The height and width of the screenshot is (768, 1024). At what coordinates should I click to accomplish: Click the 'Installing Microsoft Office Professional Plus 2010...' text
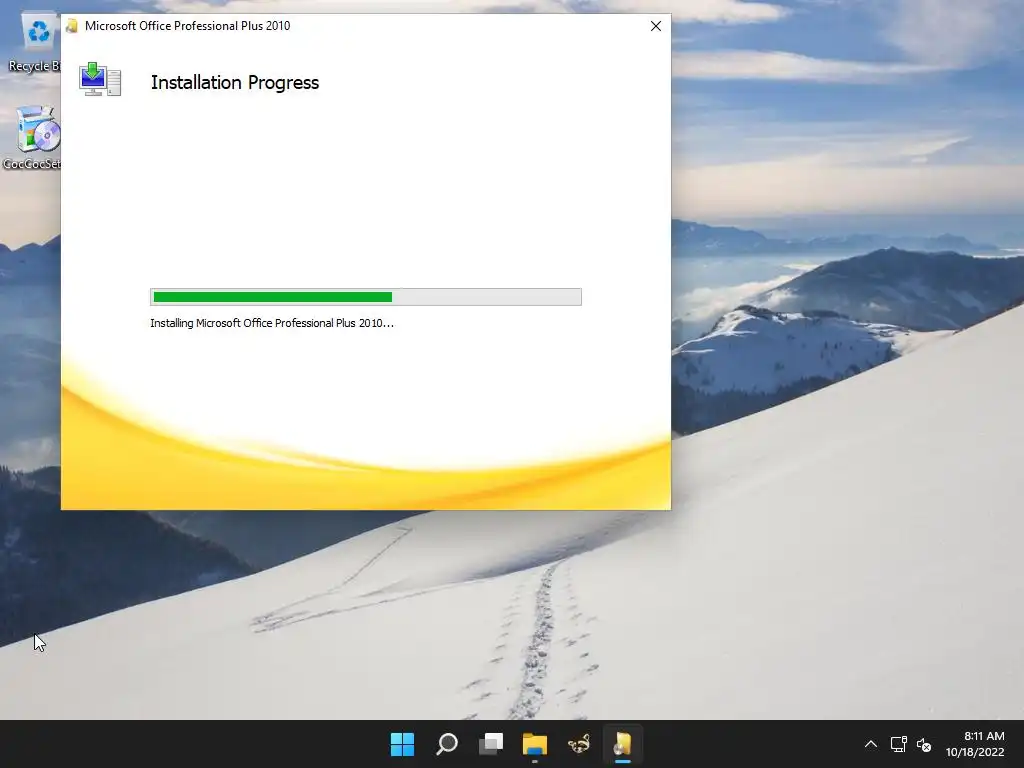coord(272,323)
